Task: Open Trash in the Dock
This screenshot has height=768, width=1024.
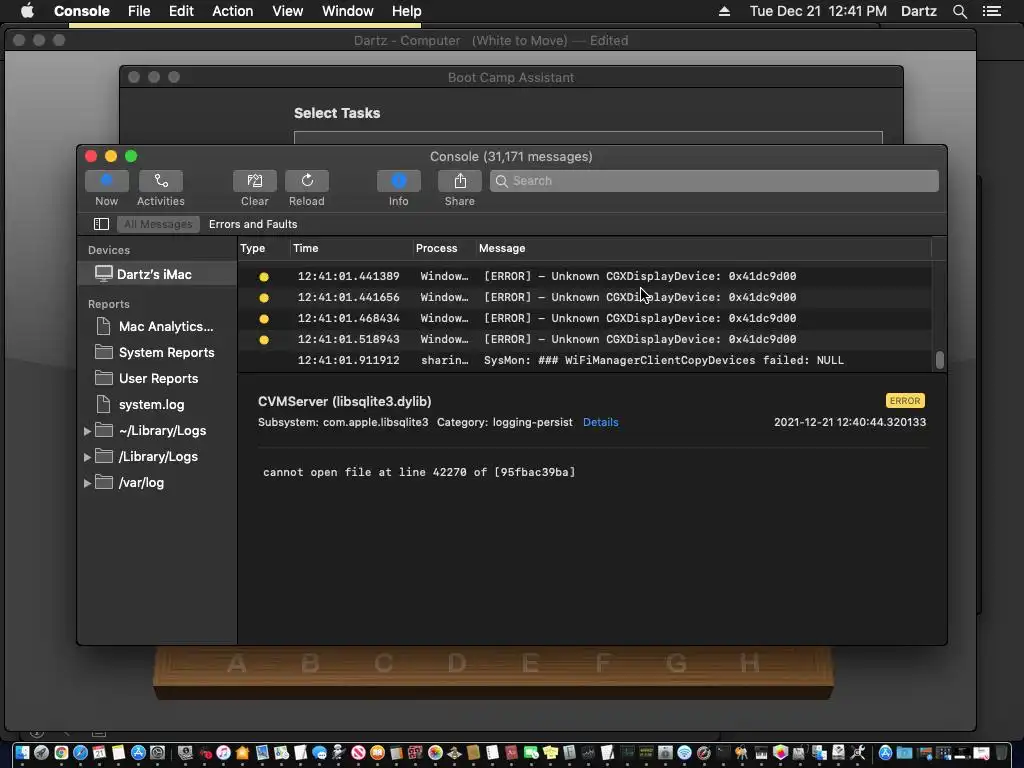Action: point(1000,752)
